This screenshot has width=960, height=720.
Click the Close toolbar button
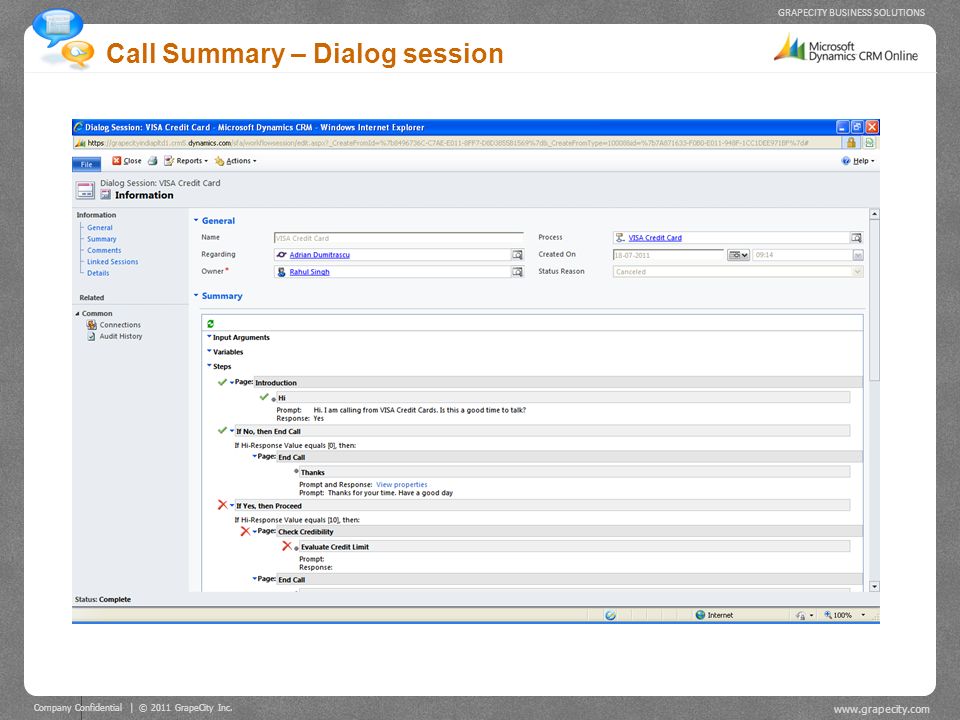point(127,161)
